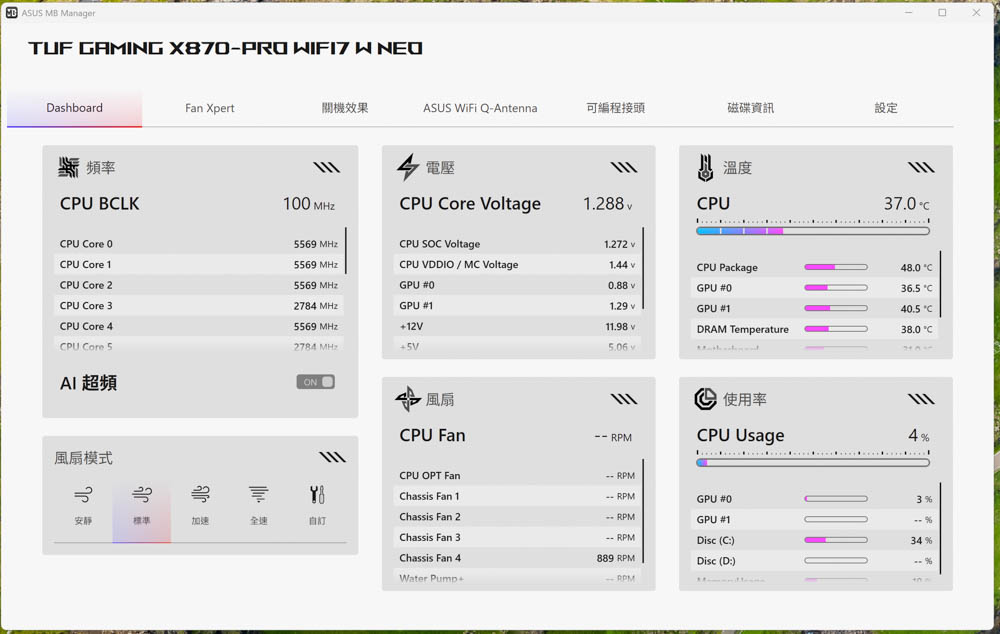Image resolution: width=1000 pixels, height=634 pixels.
Task: Go to the 設定 settings tab
Action: click(x=886, y=108)
